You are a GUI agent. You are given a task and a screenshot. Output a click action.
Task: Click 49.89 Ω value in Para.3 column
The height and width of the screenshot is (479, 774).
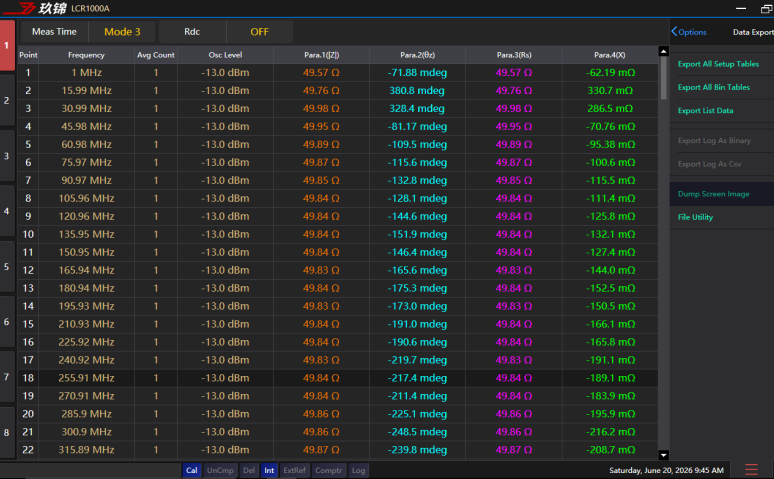pyautogui.click(x=514, y=144)
